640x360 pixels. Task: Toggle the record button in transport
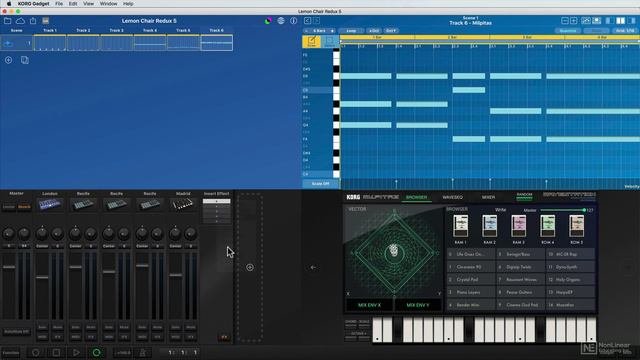[36, 352]
